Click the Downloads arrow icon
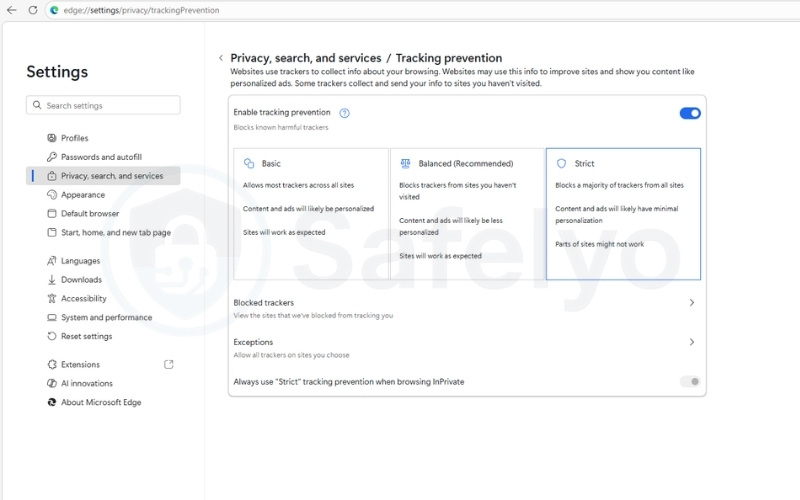Viewport: 800px width, 500px height. 52,280
